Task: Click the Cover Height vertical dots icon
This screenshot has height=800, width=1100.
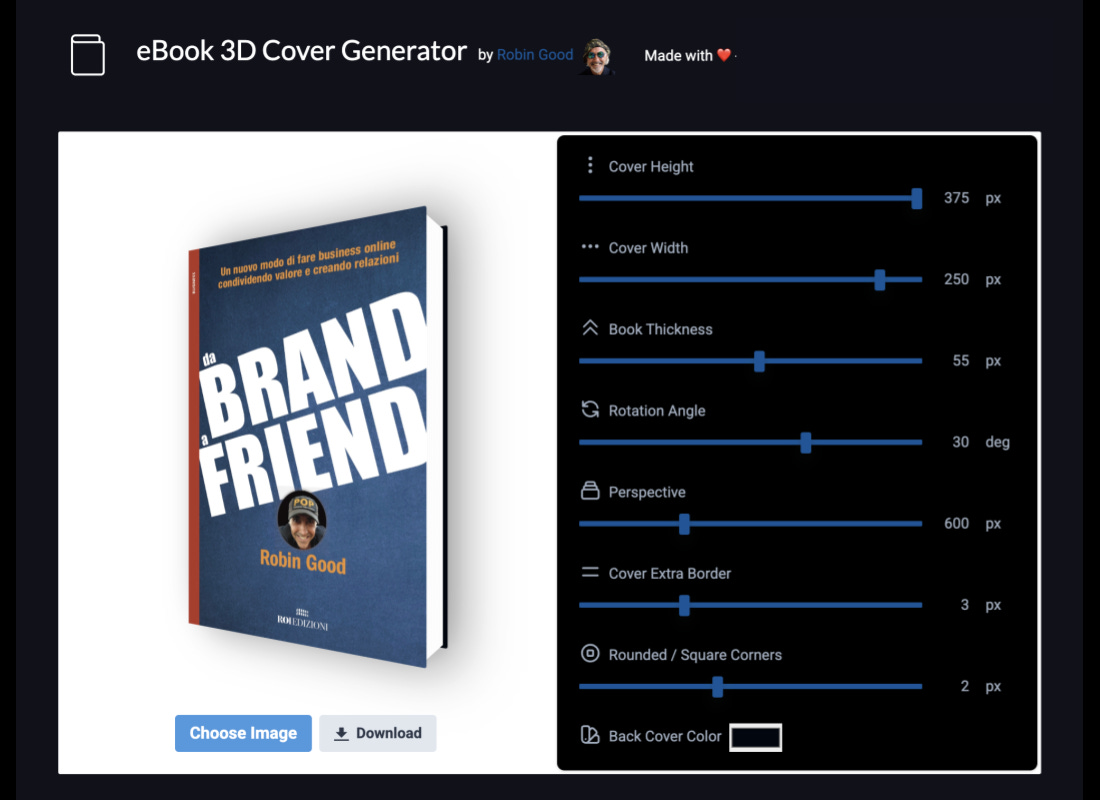Action: (590, 165)
